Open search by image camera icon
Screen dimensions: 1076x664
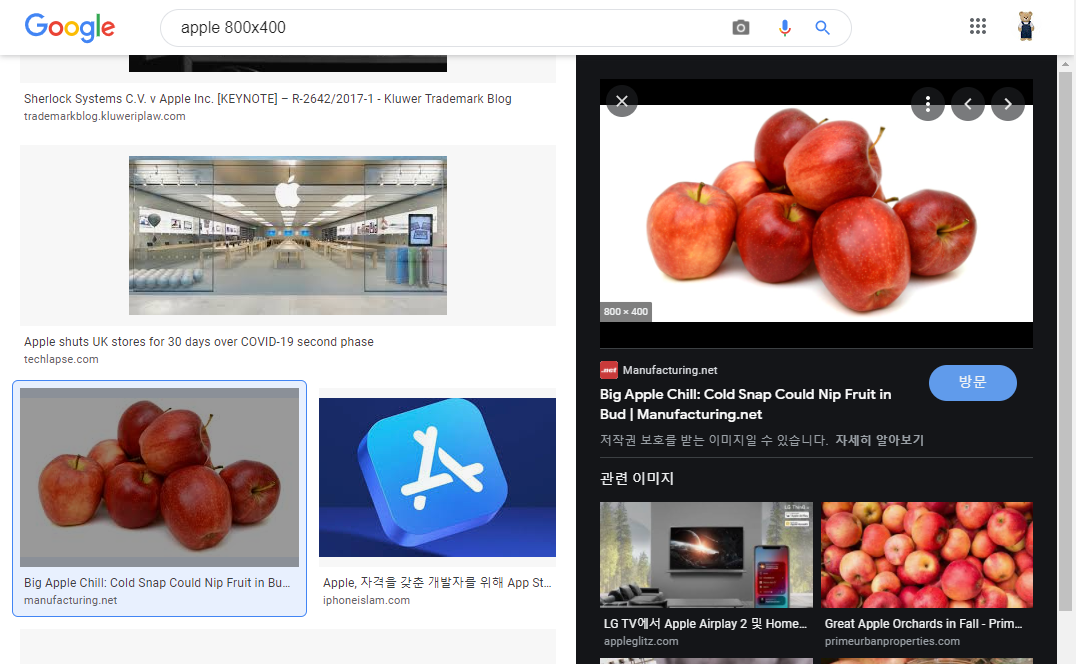(x=740, y=27)
